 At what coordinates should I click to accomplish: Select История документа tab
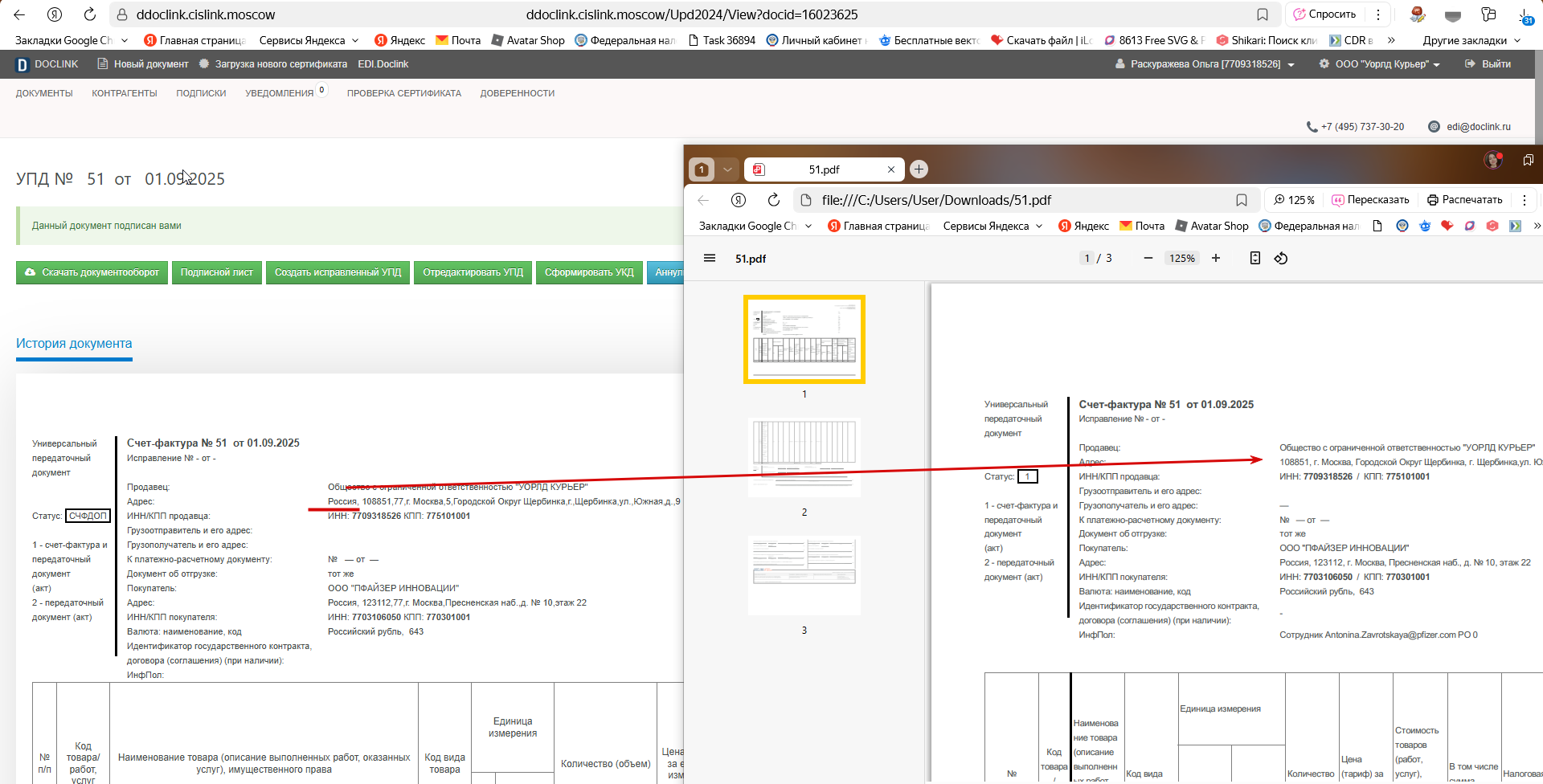[x=74, y=344]
